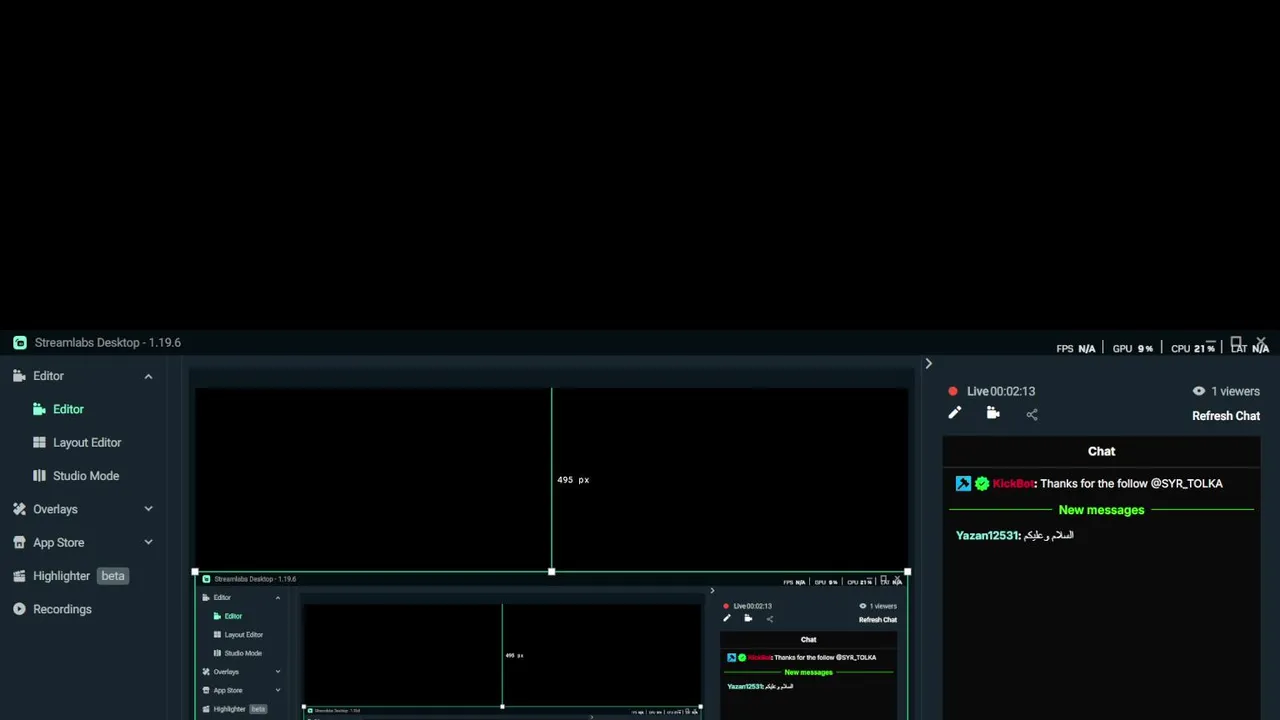Click the GPU 9% readout
1280x720 pixels.
(1133, 348)
